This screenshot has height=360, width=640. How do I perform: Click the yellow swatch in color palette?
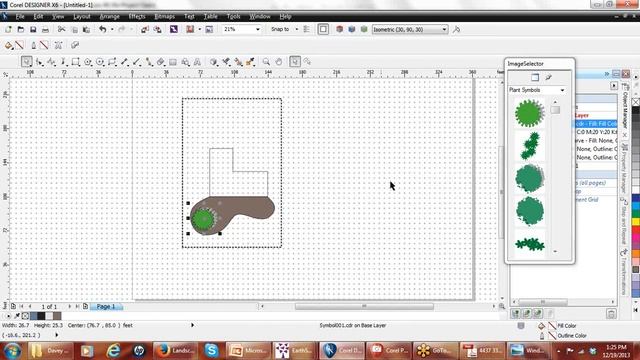(x=636, y=222)
